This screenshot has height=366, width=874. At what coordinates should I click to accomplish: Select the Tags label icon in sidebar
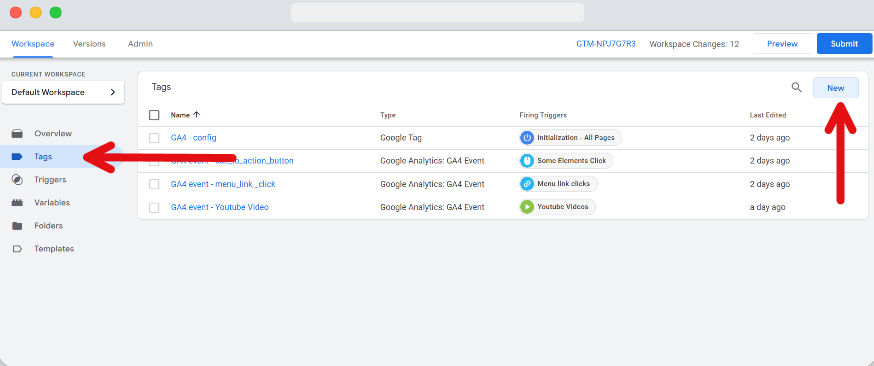click(x=17, y=157)
